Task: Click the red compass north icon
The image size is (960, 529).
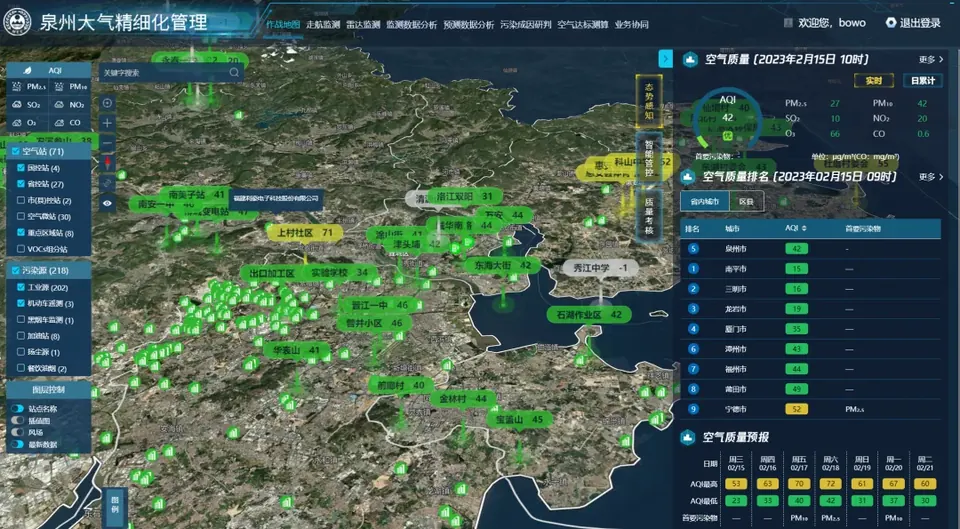Action: tap(108, 163)
